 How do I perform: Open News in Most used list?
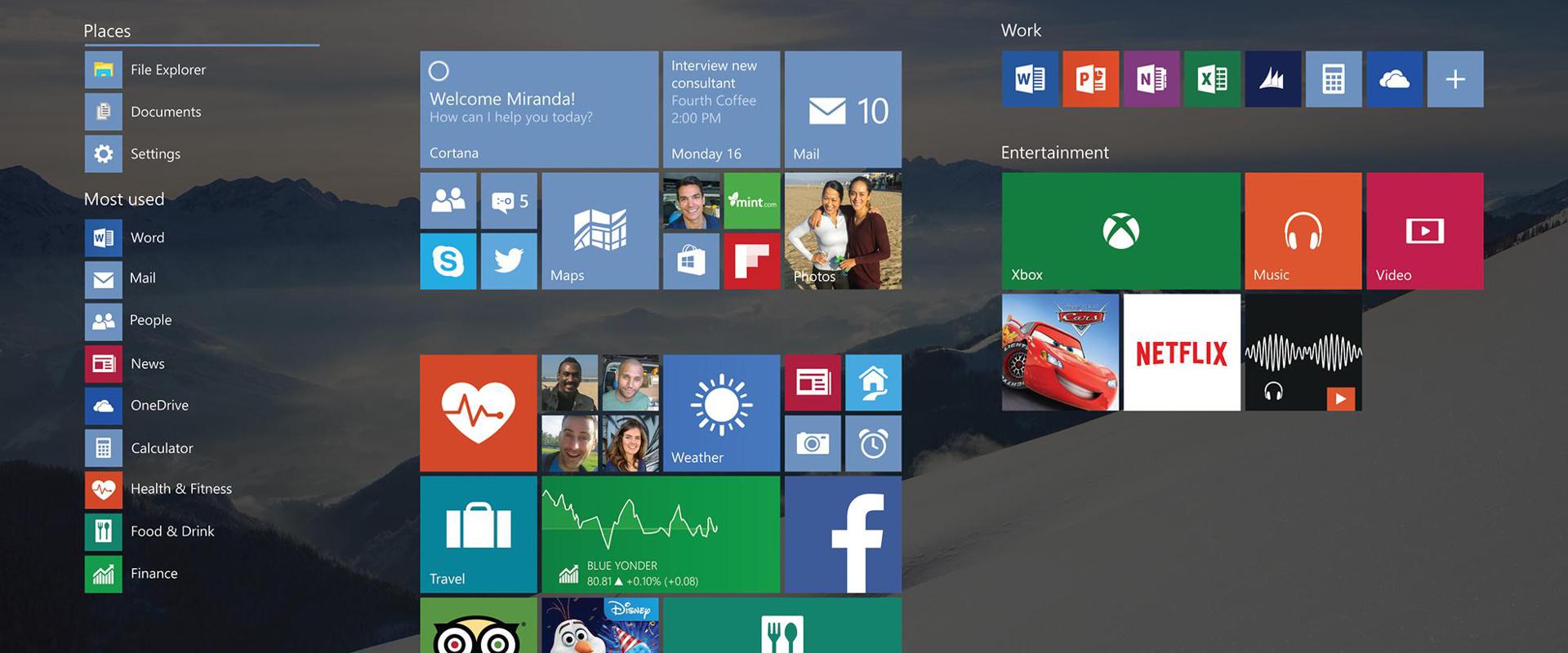125,363
